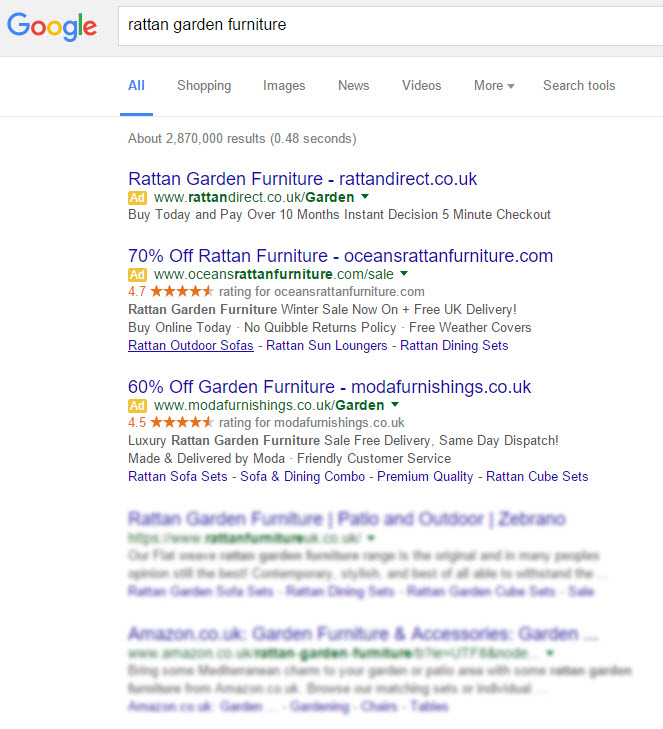The image size is (663, 729).
Task: Click the www.rattandirect.co.uk/Garden display URL
Action: (254, 197)
